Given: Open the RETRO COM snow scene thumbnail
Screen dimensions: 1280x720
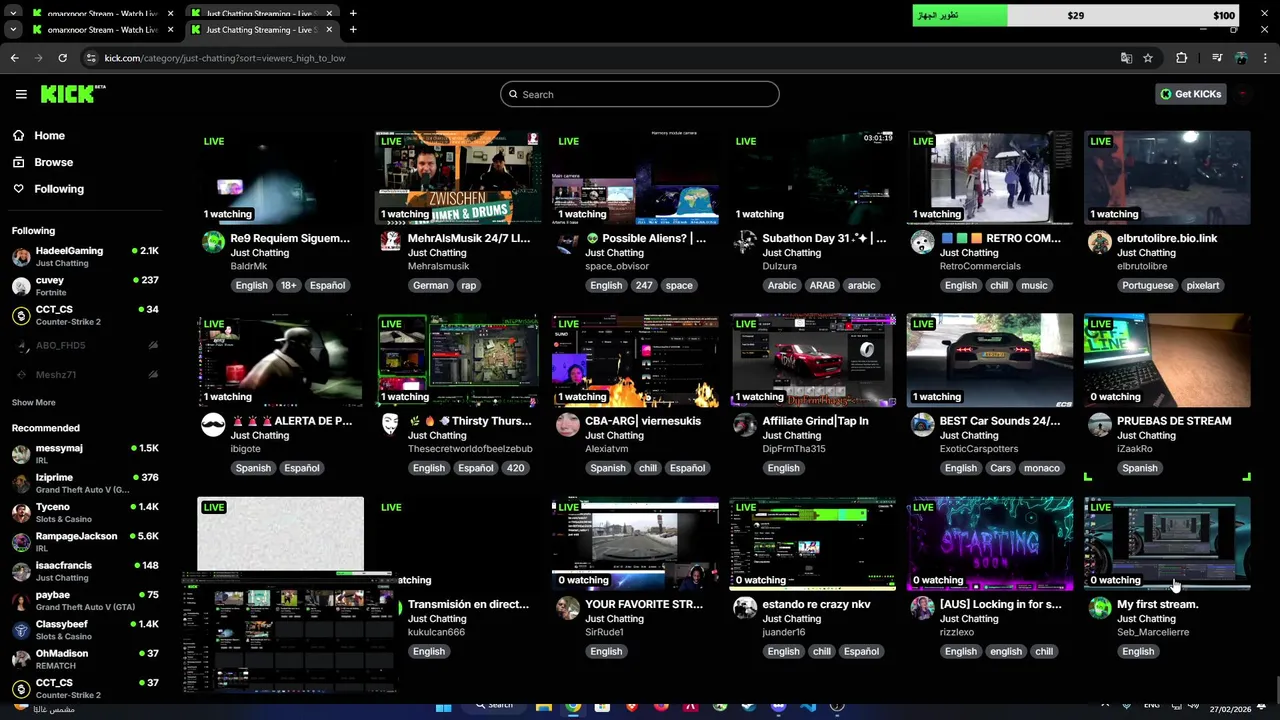Looking at the screenshot, I should pos(990,177).
